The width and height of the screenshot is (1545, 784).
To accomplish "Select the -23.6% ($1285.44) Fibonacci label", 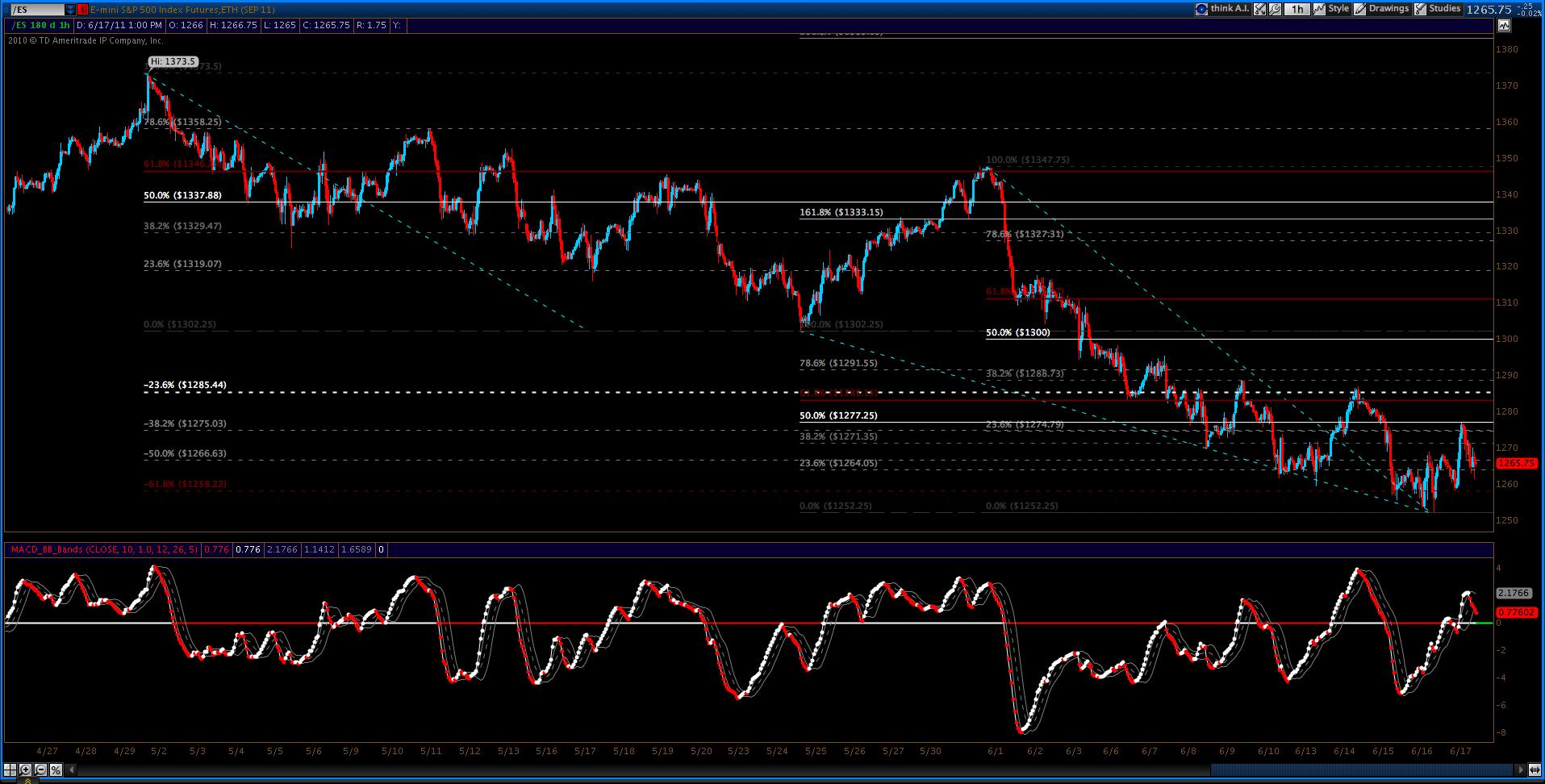I will point(185,385).
